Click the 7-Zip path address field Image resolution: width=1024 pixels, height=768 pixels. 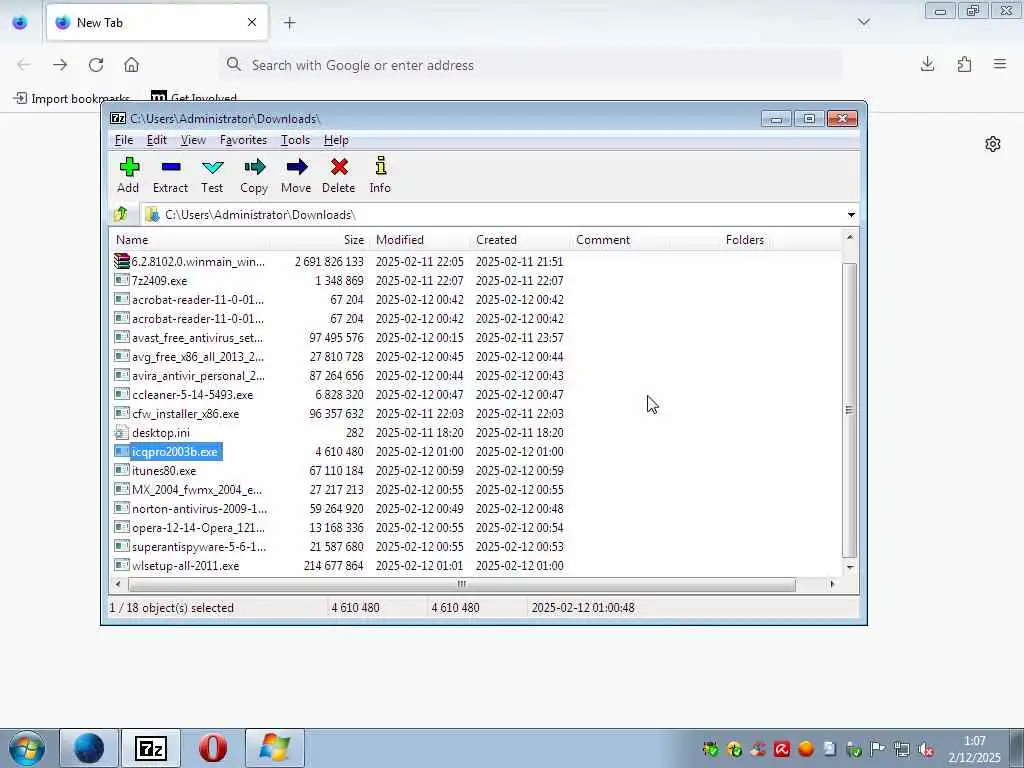(x=492, y=214)
